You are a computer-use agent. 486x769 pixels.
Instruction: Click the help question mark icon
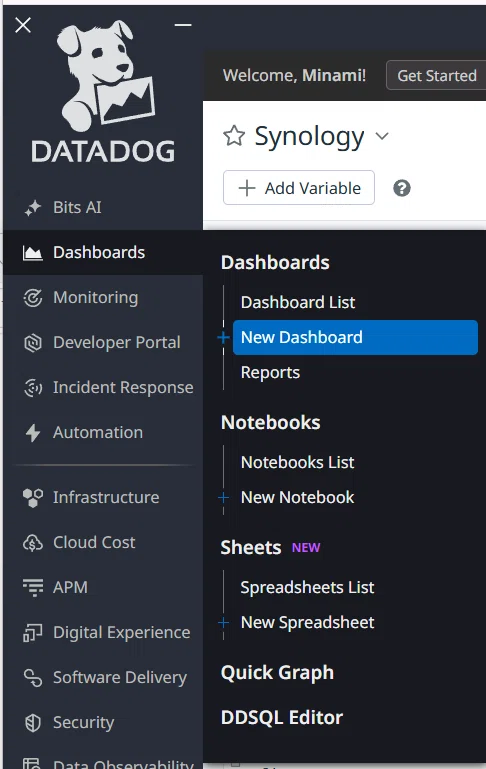click(x=402, y=188)
